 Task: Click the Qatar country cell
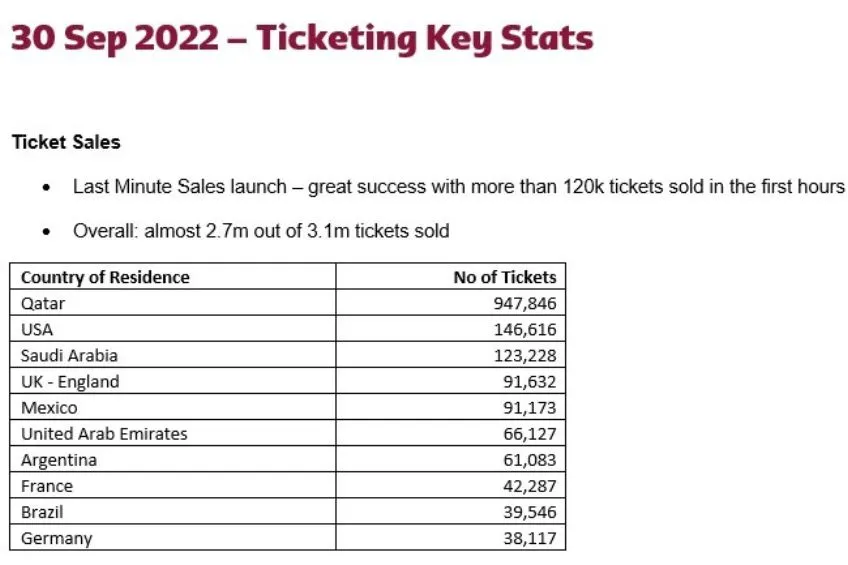43,303
